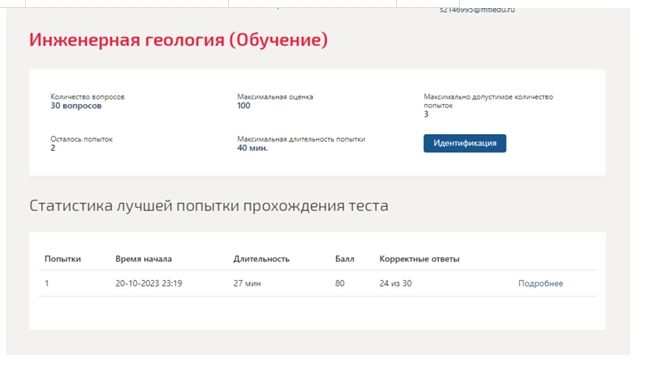This screenshot has height=379, width=645.
Task: Click the Балл column header
Action: click(345, 259)
